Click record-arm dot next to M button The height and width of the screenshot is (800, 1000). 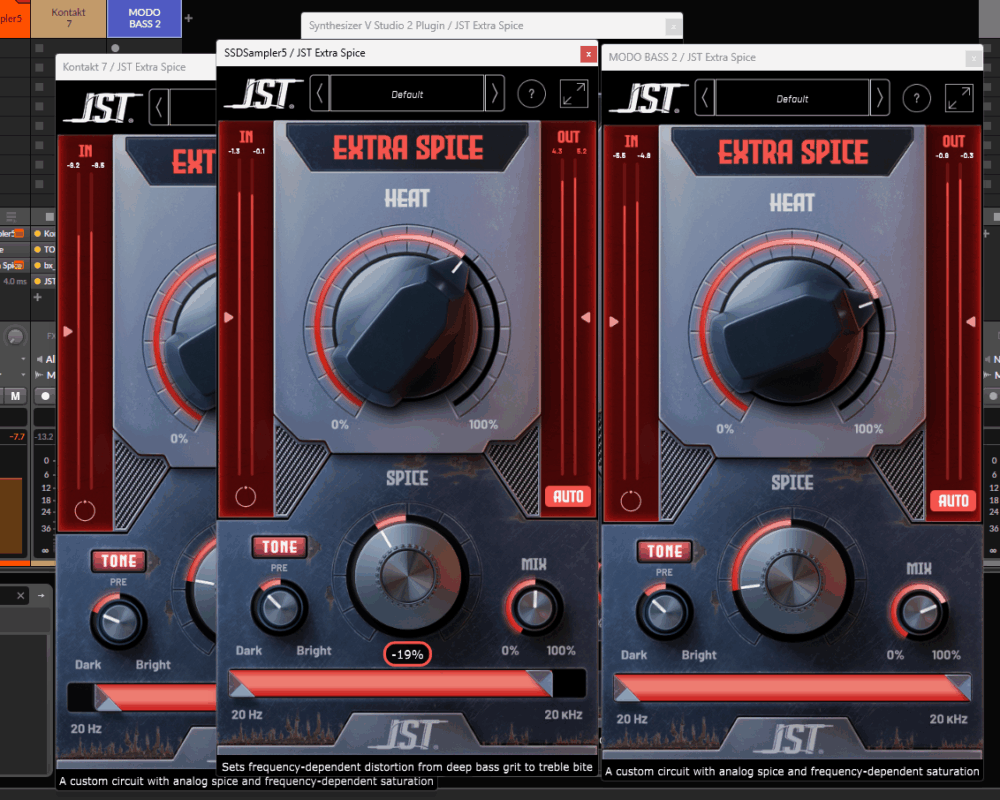point(45,396)
